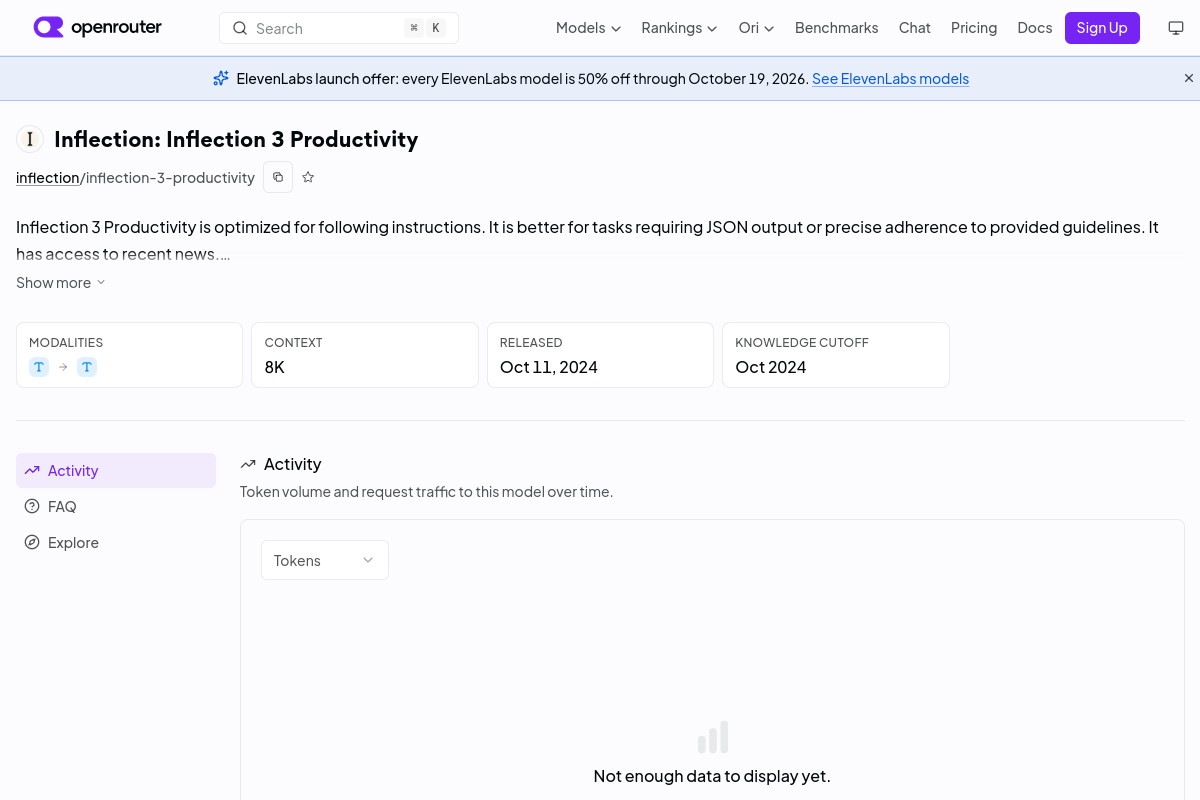Click the Sign Up button
The height and width of the screenshot is (800, 1200).
[x=1102, y=28]
